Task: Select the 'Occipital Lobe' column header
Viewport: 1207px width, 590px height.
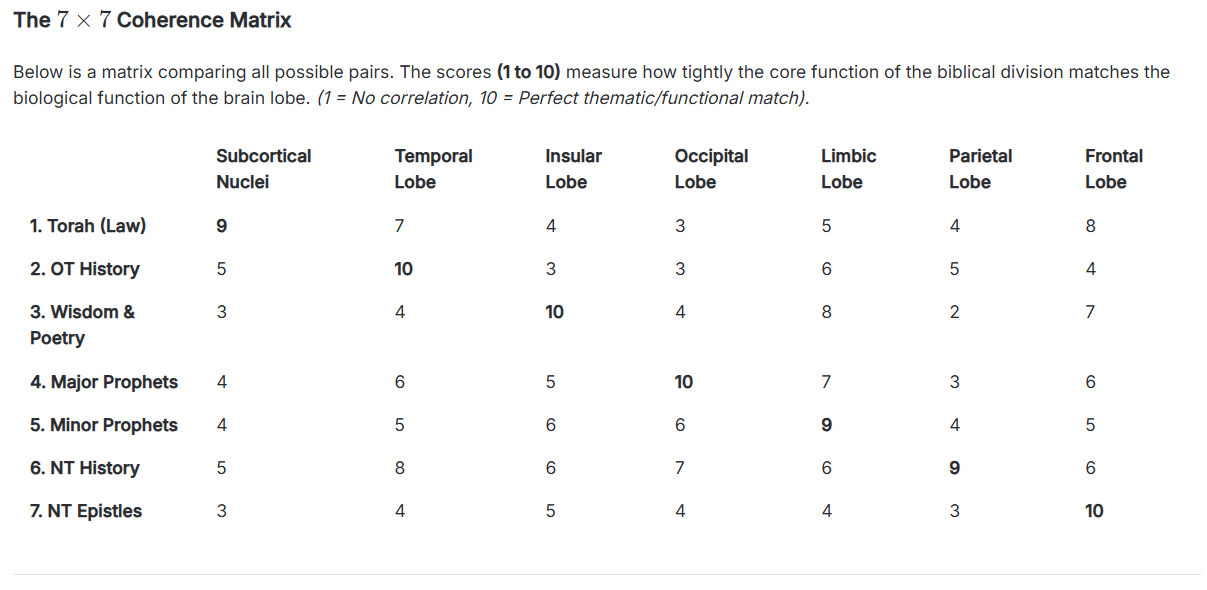Action: tap(711, 169)
